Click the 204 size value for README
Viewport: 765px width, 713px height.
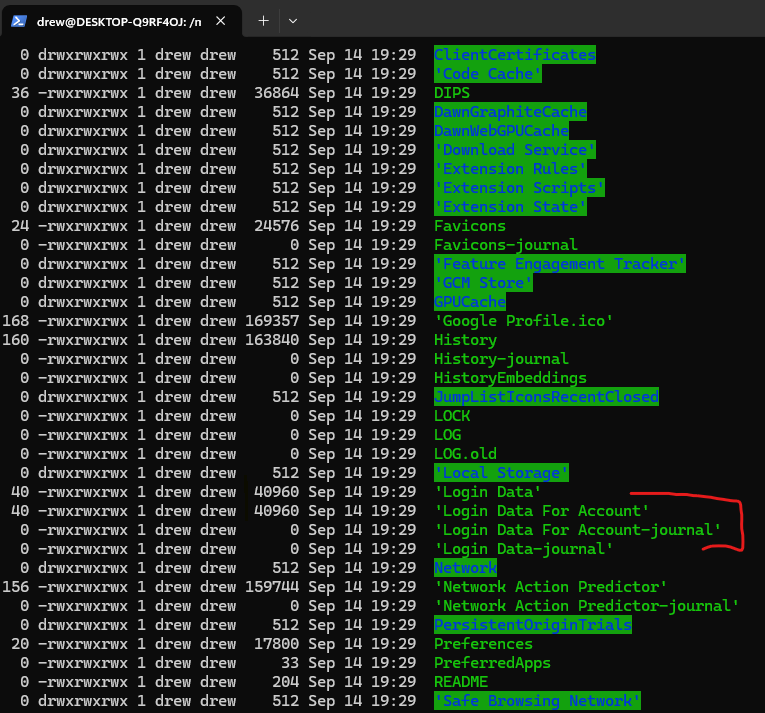click(285, 683)
